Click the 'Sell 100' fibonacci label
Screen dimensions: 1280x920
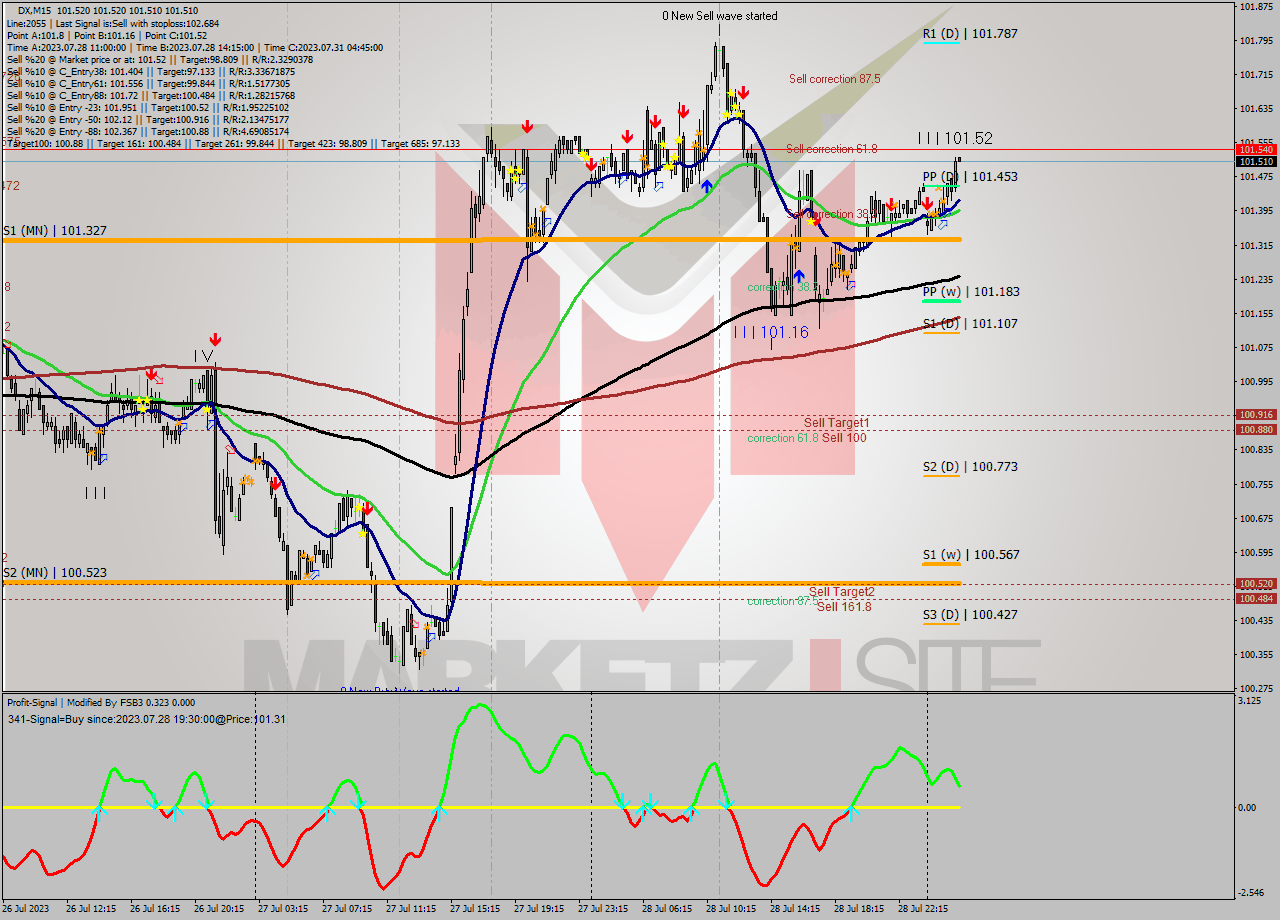coord(844,438)
